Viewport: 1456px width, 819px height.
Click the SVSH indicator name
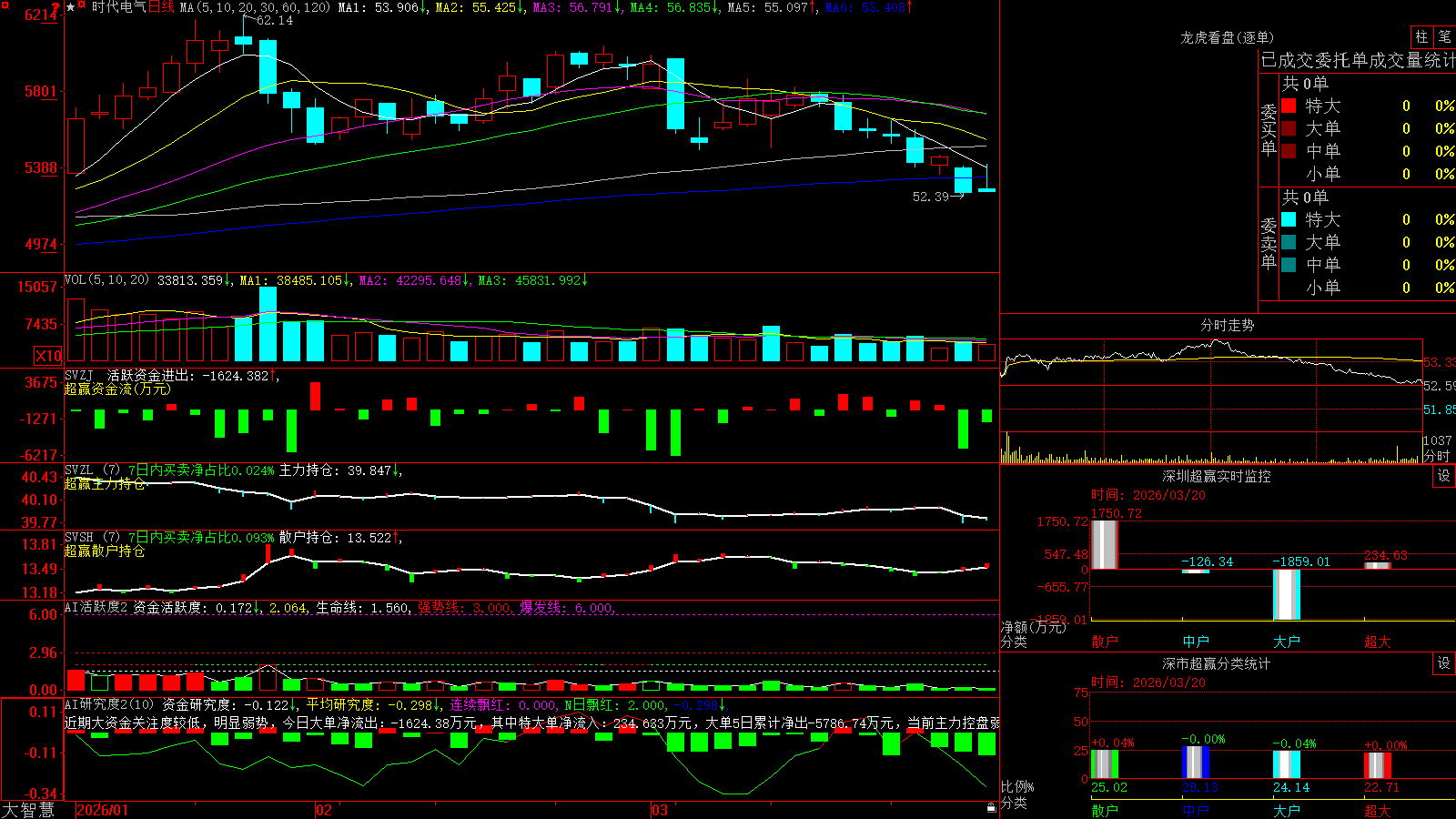78,538
